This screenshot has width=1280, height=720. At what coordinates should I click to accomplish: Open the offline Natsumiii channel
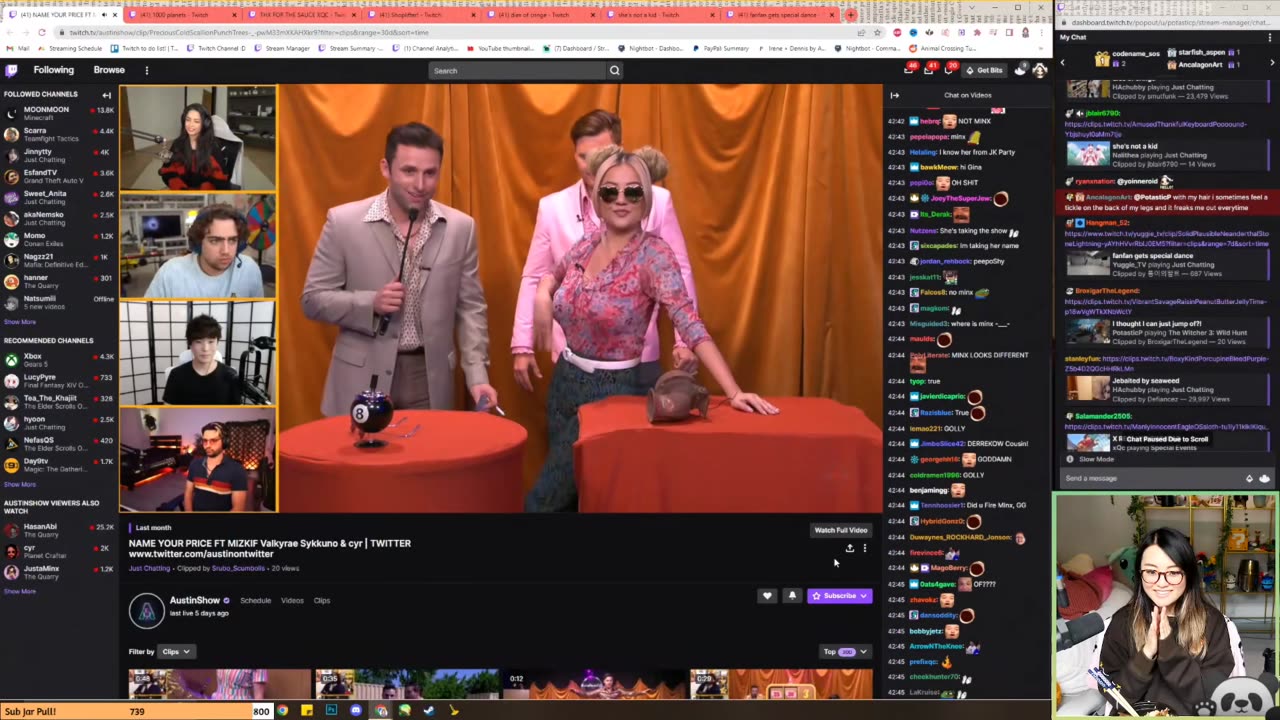pos(58,302)
